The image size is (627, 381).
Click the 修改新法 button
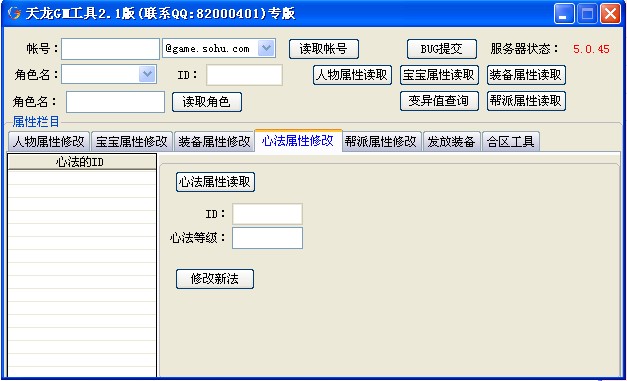pos(215,279)
